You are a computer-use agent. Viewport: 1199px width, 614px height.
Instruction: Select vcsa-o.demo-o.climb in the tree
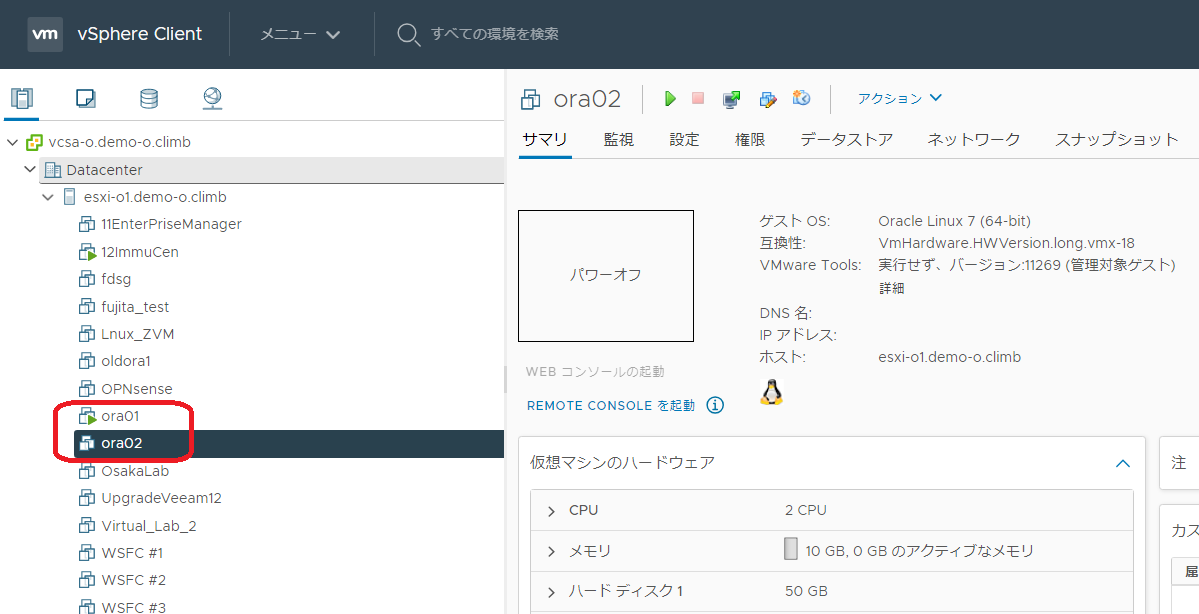pyautogui.click(x=119, y=142)
